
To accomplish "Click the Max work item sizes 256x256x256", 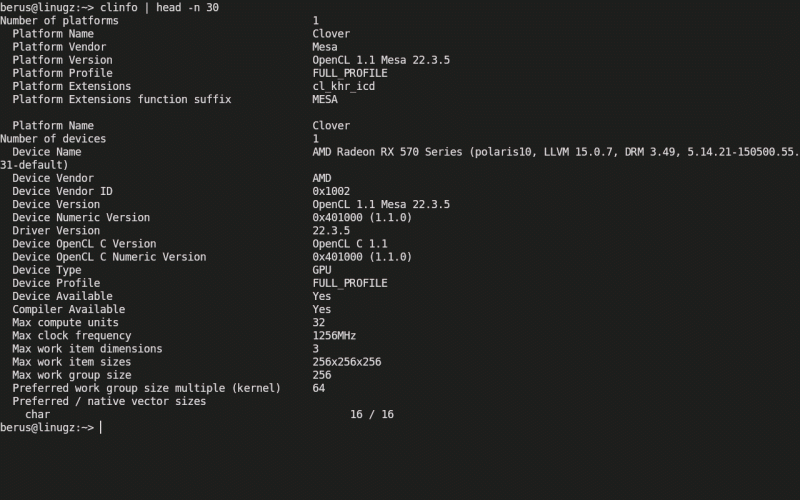I will 346,362.
